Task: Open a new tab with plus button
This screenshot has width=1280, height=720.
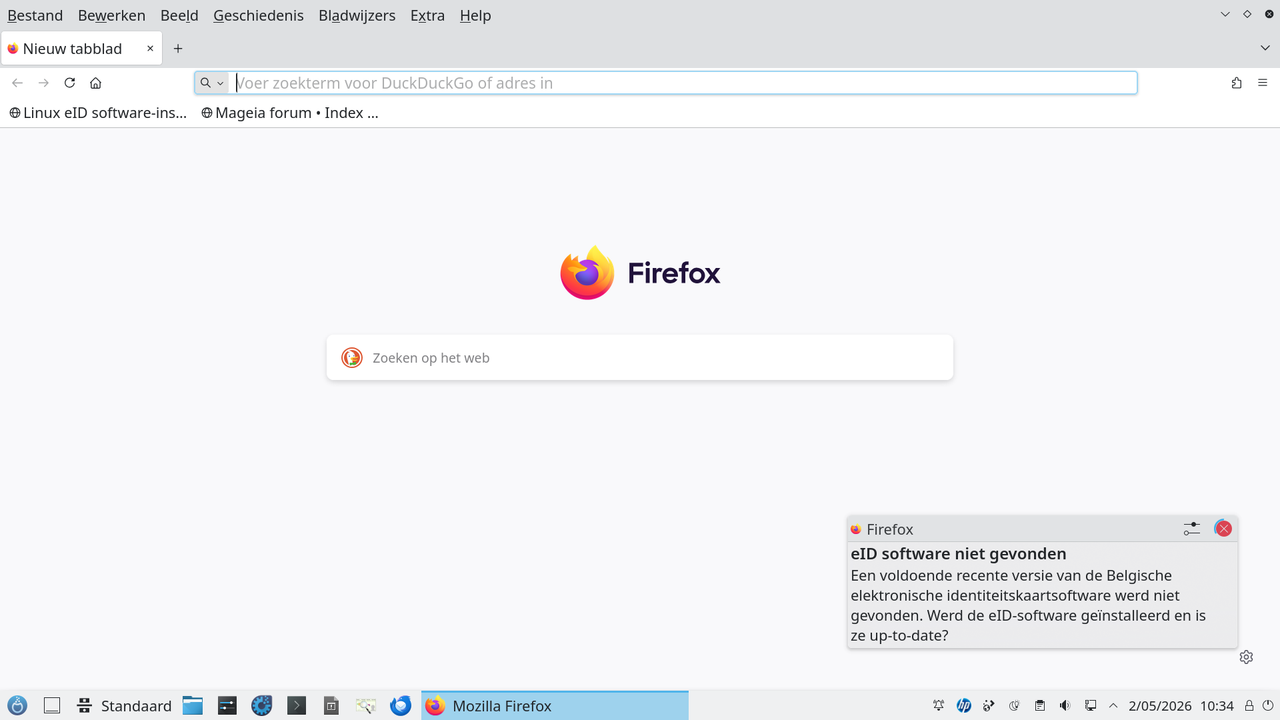Action: click(178, 48)
